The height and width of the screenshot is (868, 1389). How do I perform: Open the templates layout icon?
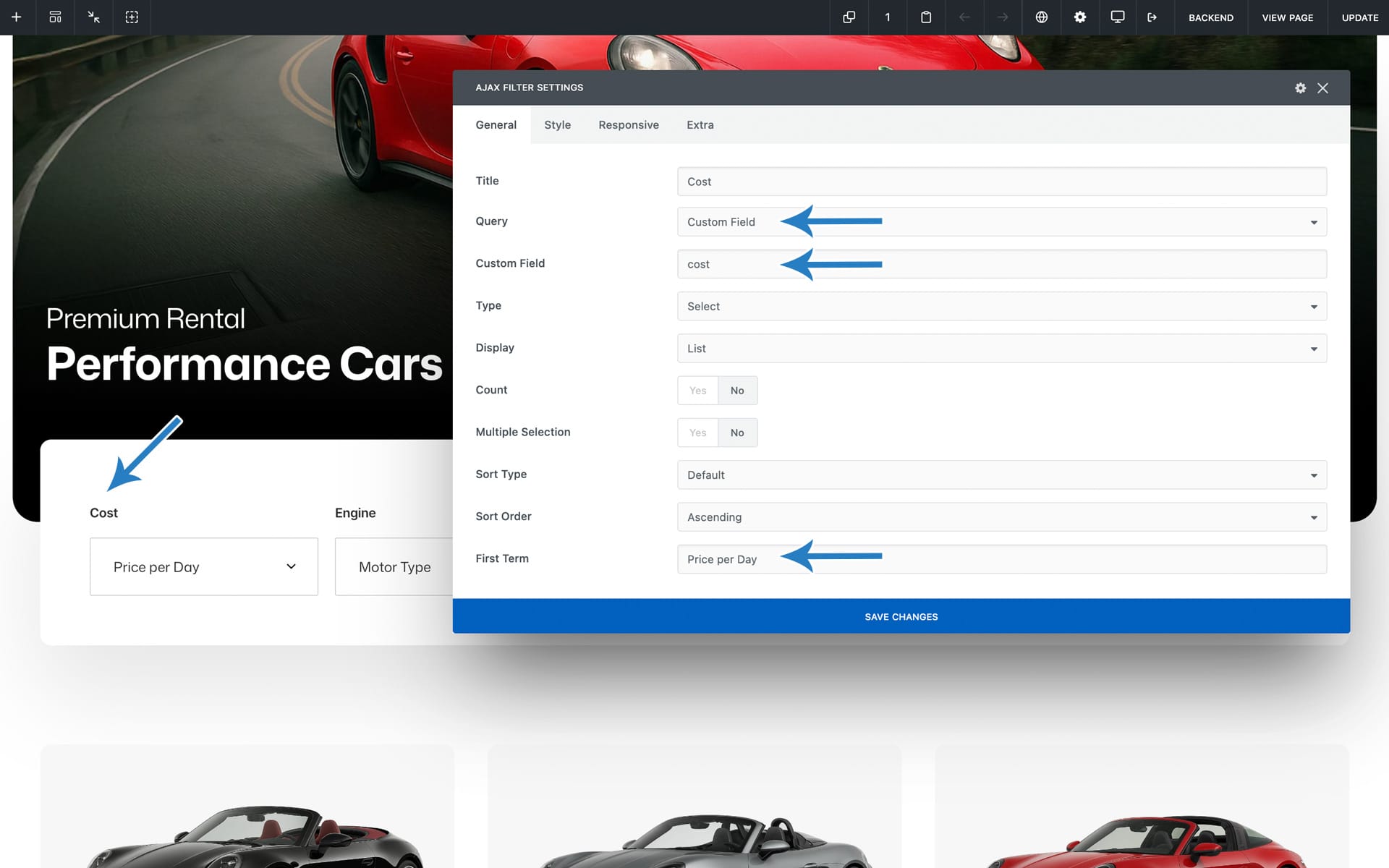(55, 17)
